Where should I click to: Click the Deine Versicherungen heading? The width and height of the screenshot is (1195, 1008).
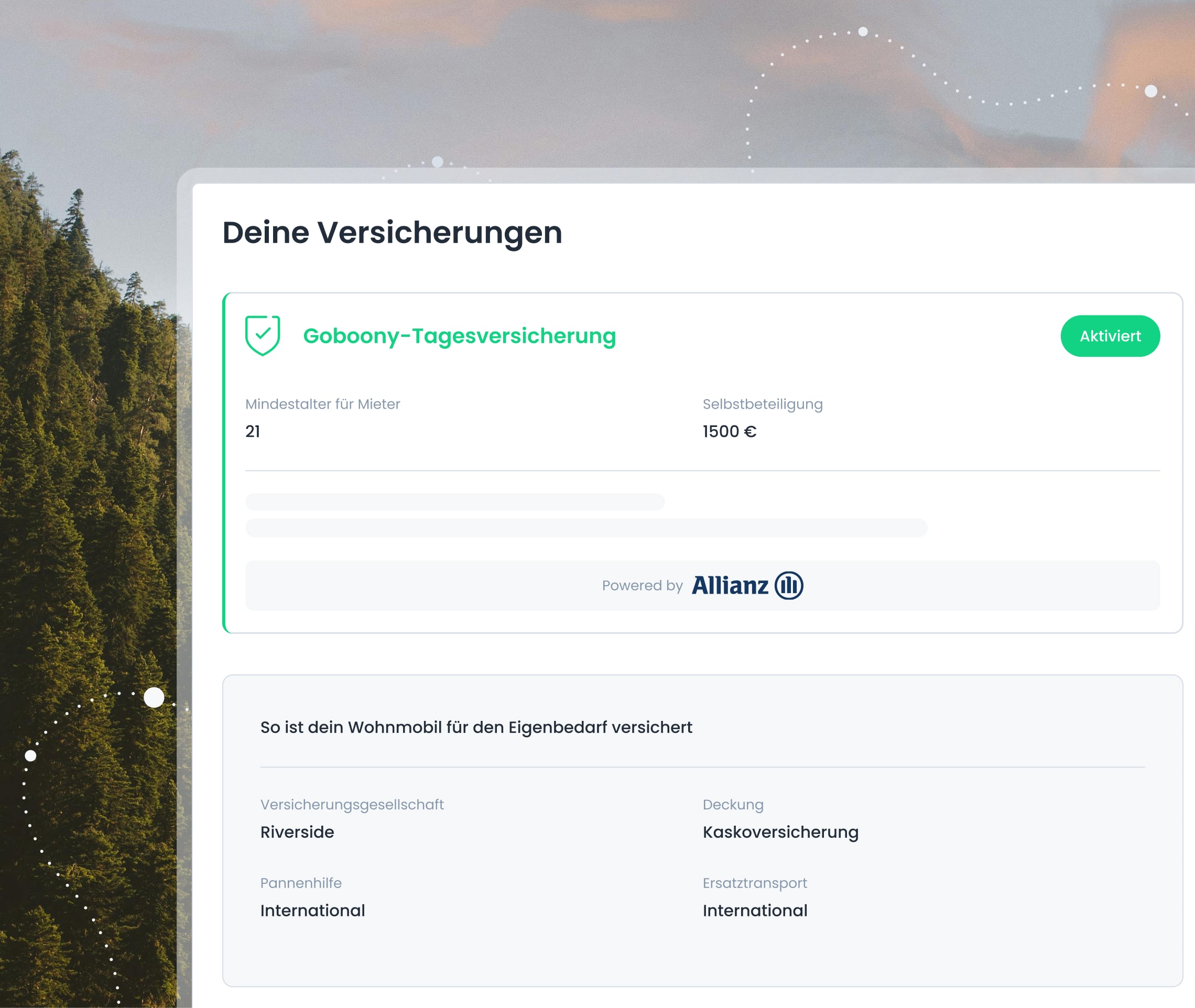(x=392, y=233)
